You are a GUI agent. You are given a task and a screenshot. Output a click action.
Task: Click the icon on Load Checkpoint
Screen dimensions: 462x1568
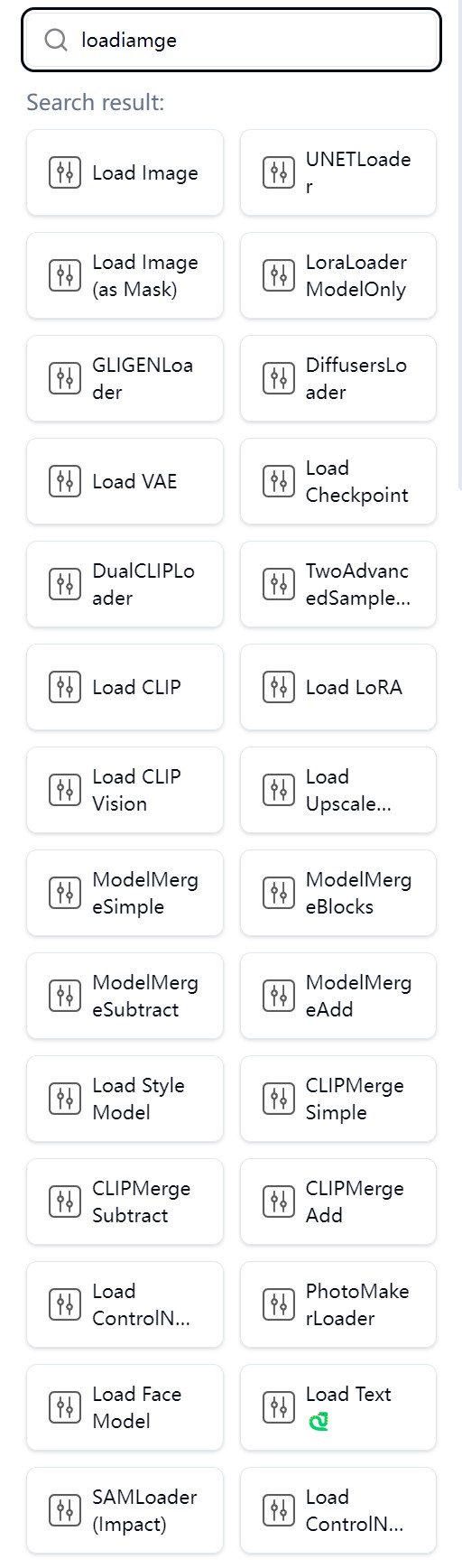(278, 481)
